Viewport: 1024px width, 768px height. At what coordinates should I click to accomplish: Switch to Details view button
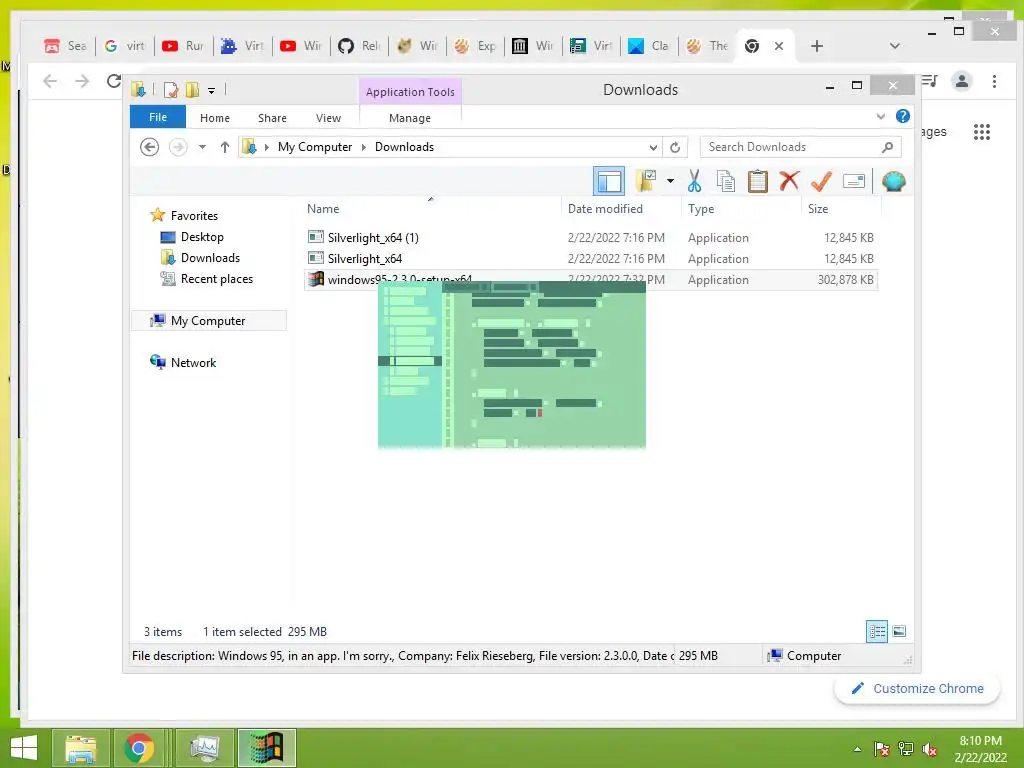tap(876, 631)
